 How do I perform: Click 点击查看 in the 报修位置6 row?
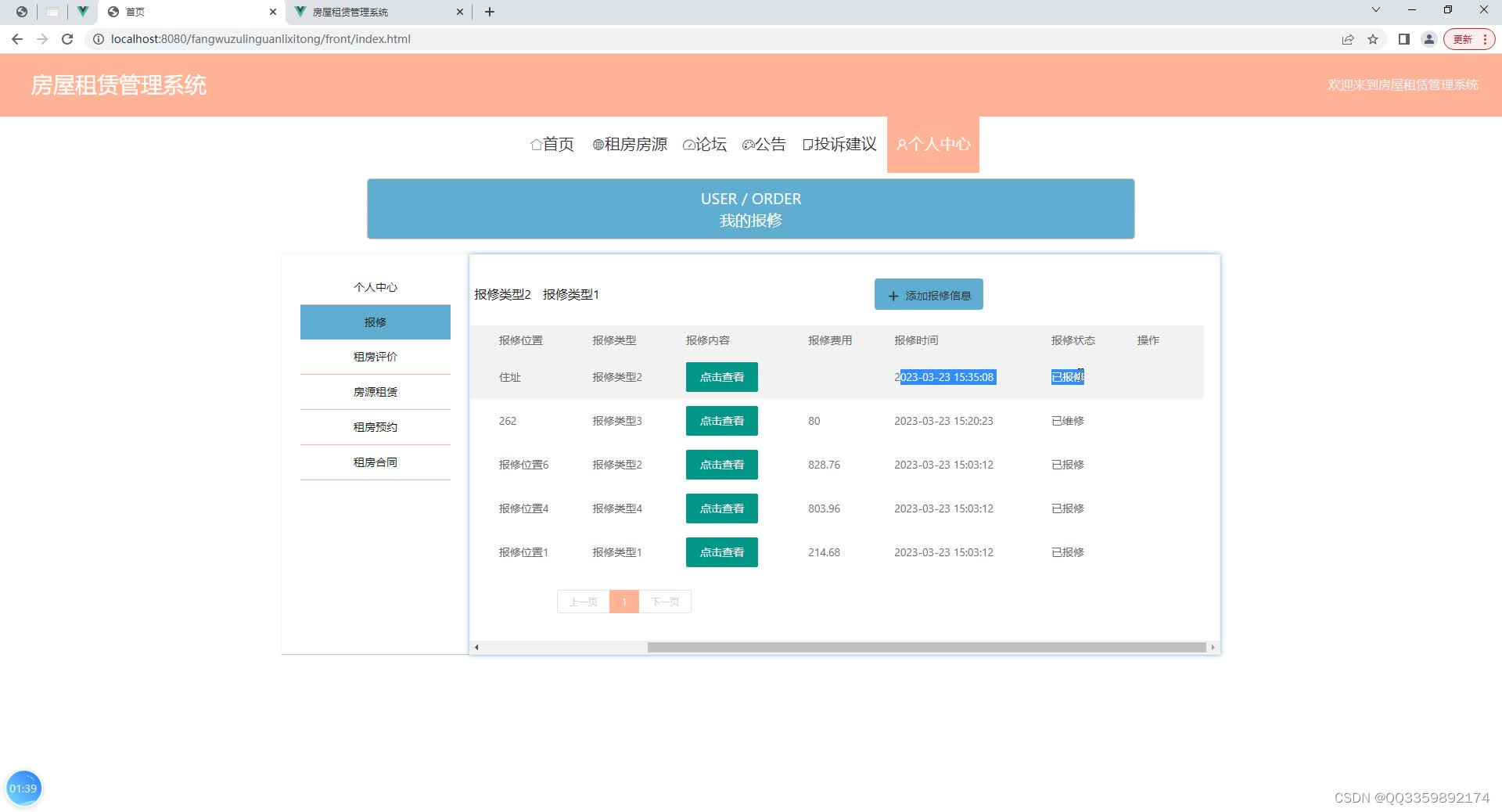(722, 465)
